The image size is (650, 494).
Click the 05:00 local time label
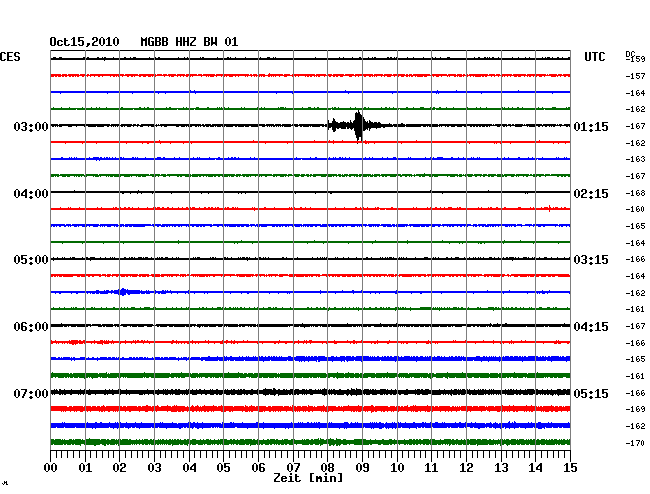[31, 260]
